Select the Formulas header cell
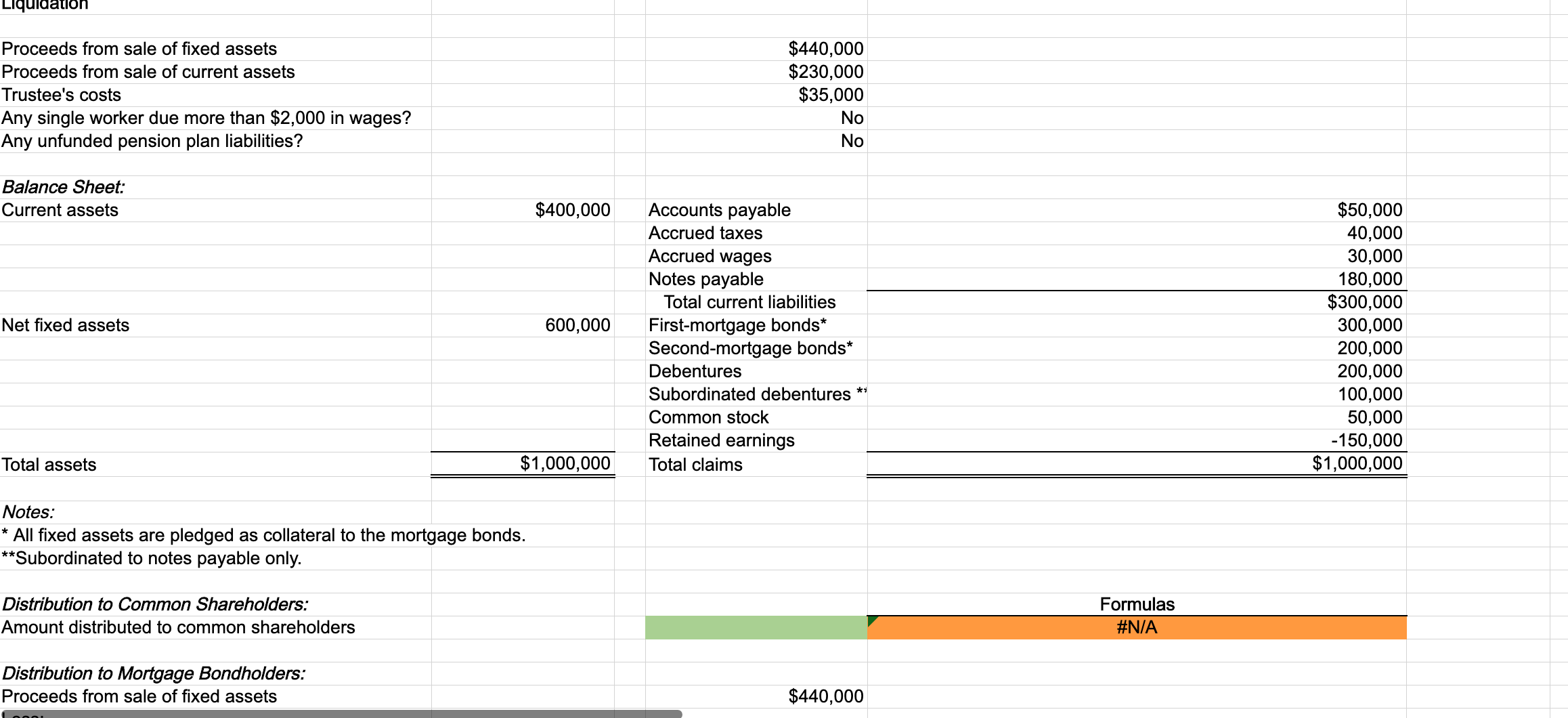The width and height of the screenshot is (1568, 718). coord(1137,604)
